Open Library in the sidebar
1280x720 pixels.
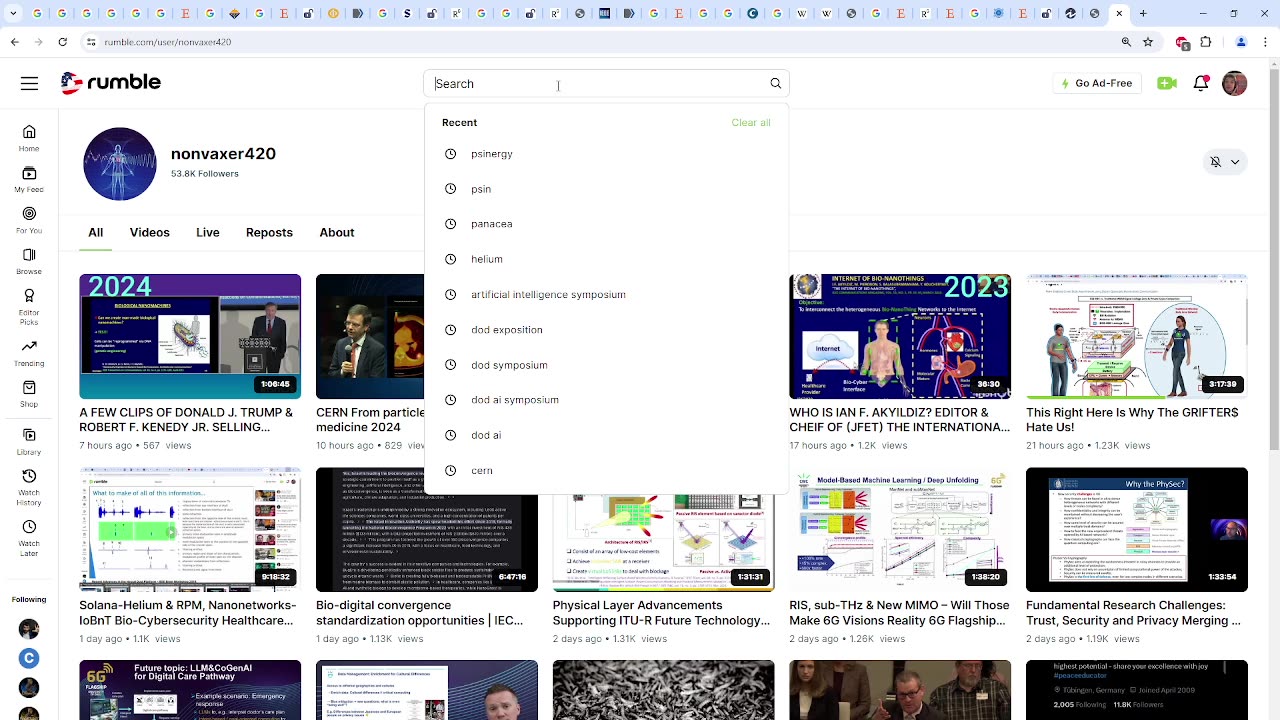click(x=29, y=441)
